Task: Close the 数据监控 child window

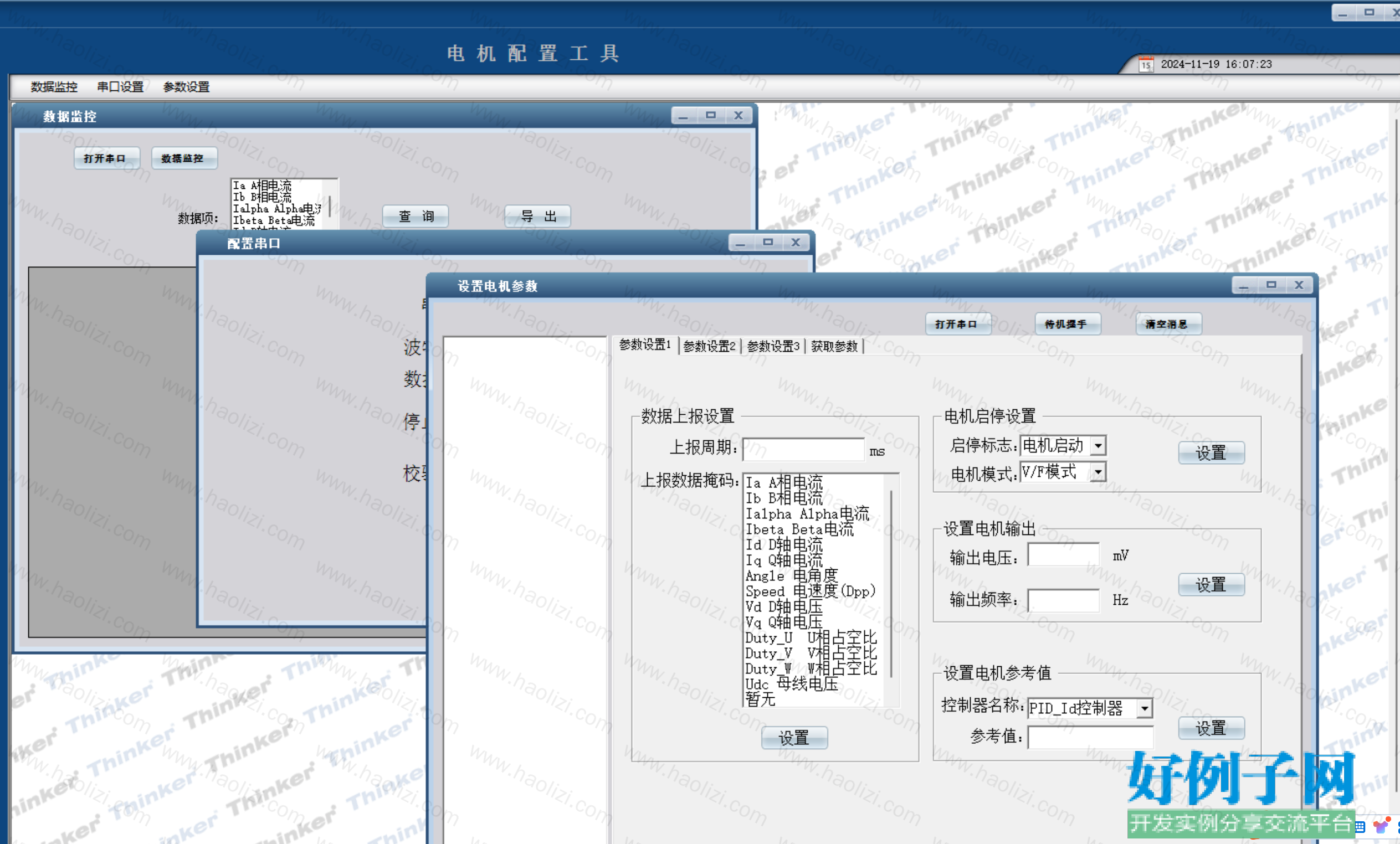Action: [738, 115]
